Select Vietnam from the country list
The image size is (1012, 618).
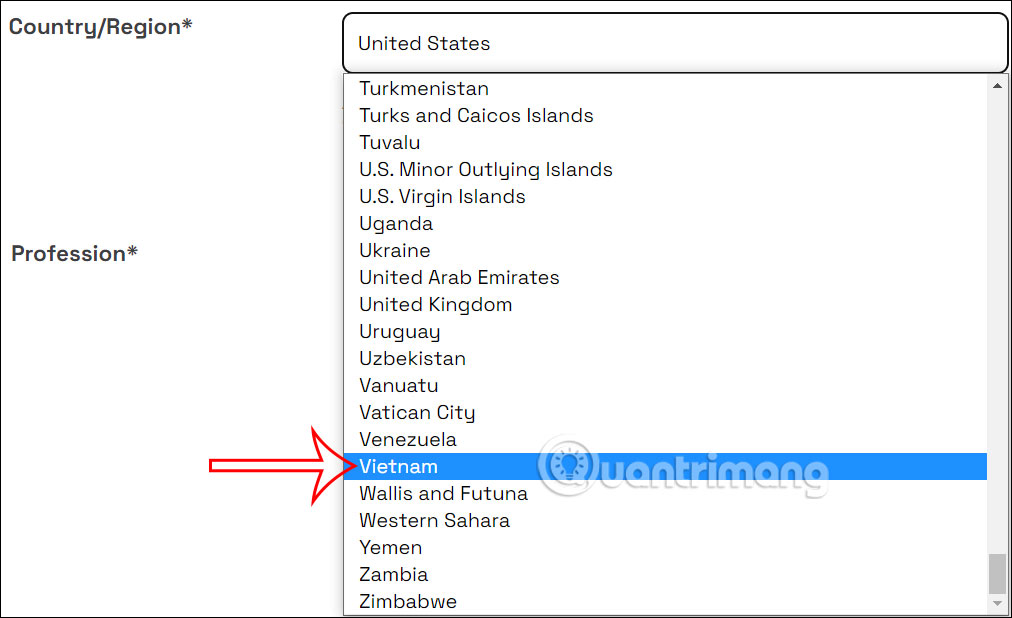tap(399, 467)
